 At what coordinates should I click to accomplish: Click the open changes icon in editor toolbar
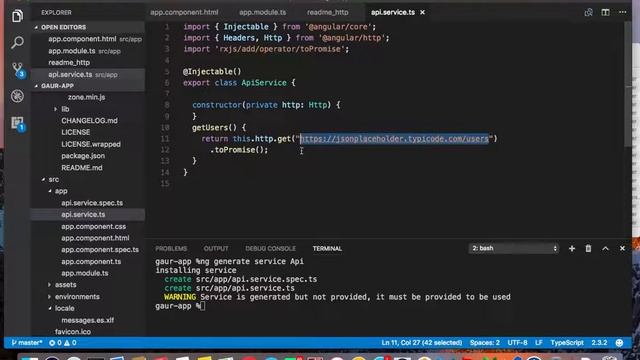(x=588, y=12)
